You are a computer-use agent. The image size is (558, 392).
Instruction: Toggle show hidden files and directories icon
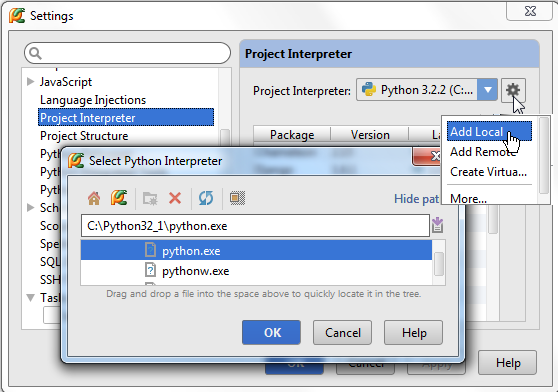[237, 198]
